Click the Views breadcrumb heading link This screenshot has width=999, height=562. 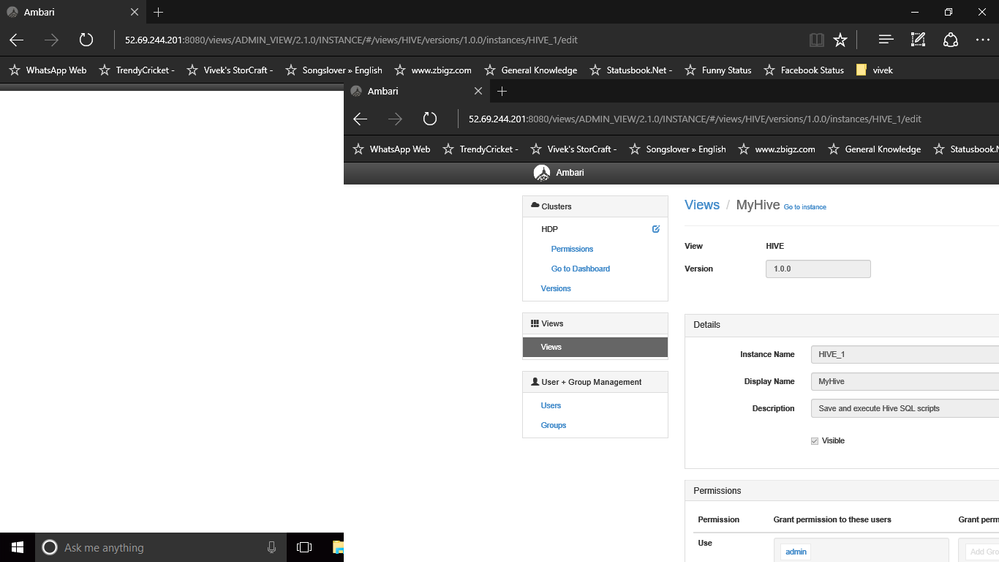pos(701,205)
